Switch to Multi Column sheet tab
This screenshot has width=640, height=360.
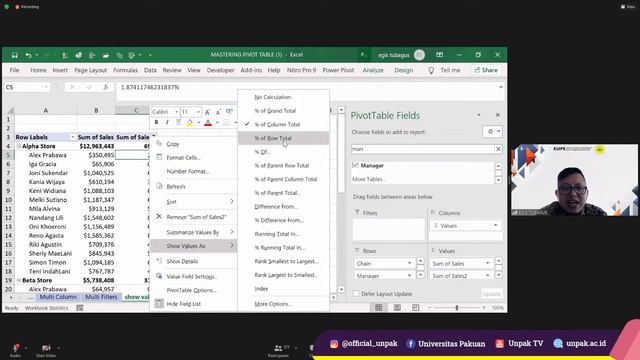58,297
